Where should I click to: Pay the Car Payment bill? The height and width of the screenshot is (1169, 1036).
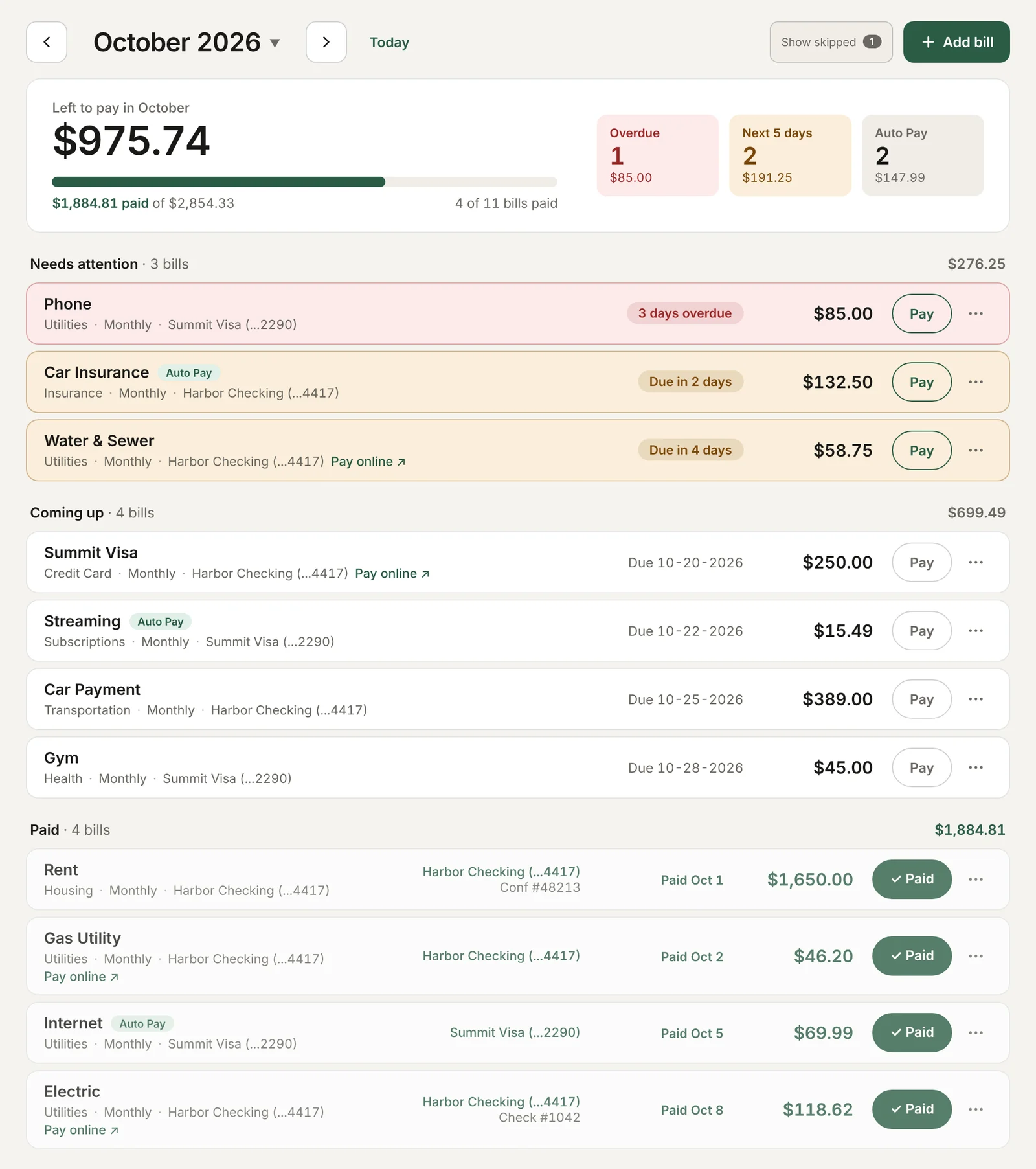(x=921, y=699)
